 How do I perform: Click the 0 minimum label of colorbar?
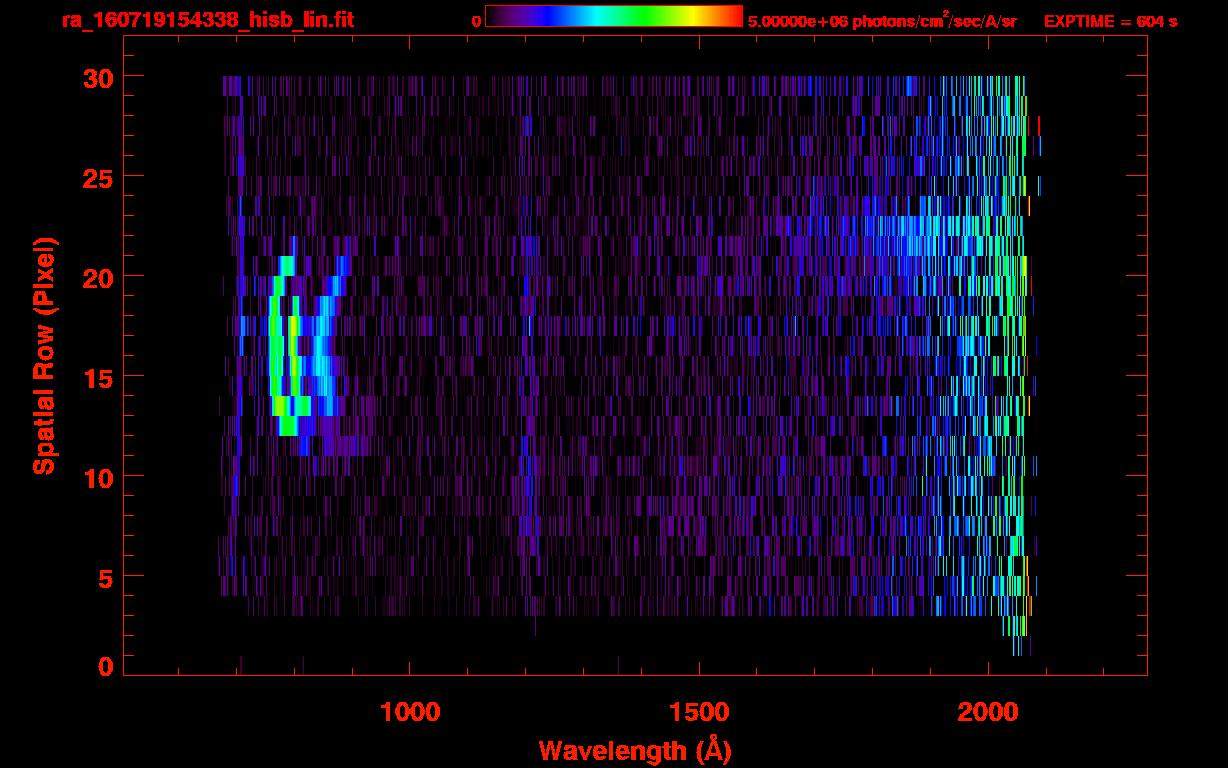pyautogui.click(x=476, y=21)
